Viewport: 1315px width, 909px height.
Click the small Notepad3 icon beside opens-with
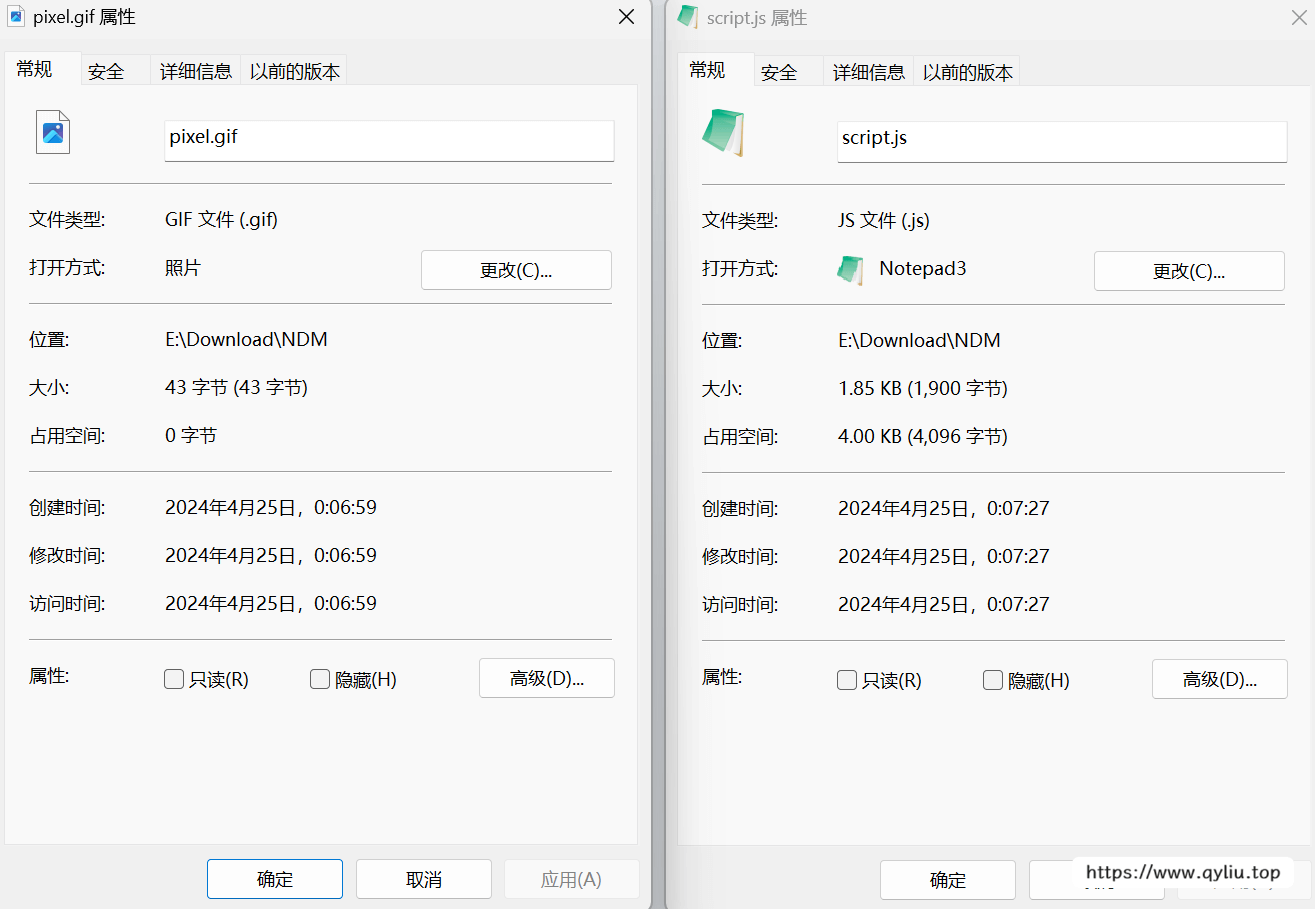pyautogui.click(x=850, y=270)
